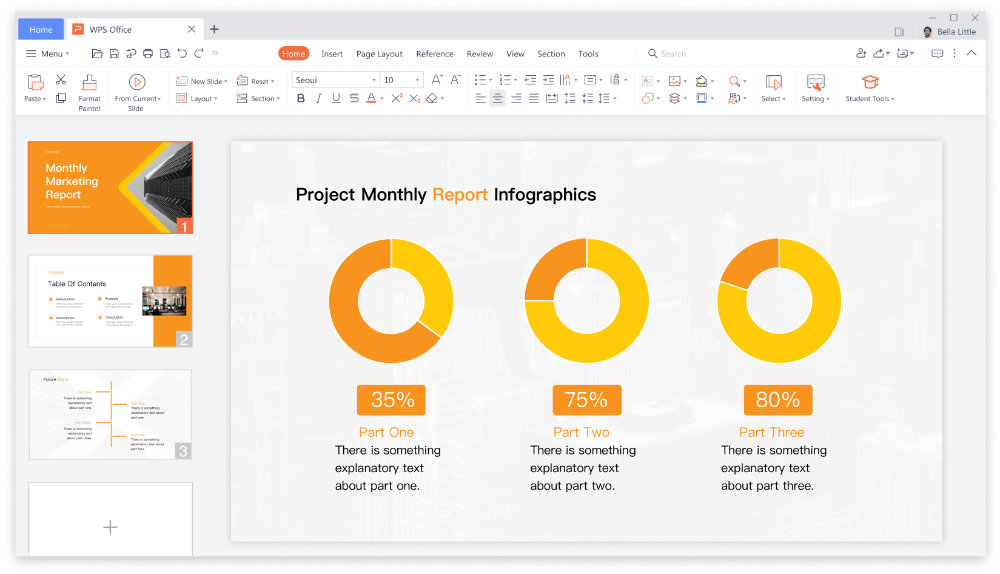1000x574 pixels.
Task: Open the Replace tool
Action: pyautogui.click(x=735, y=98)
